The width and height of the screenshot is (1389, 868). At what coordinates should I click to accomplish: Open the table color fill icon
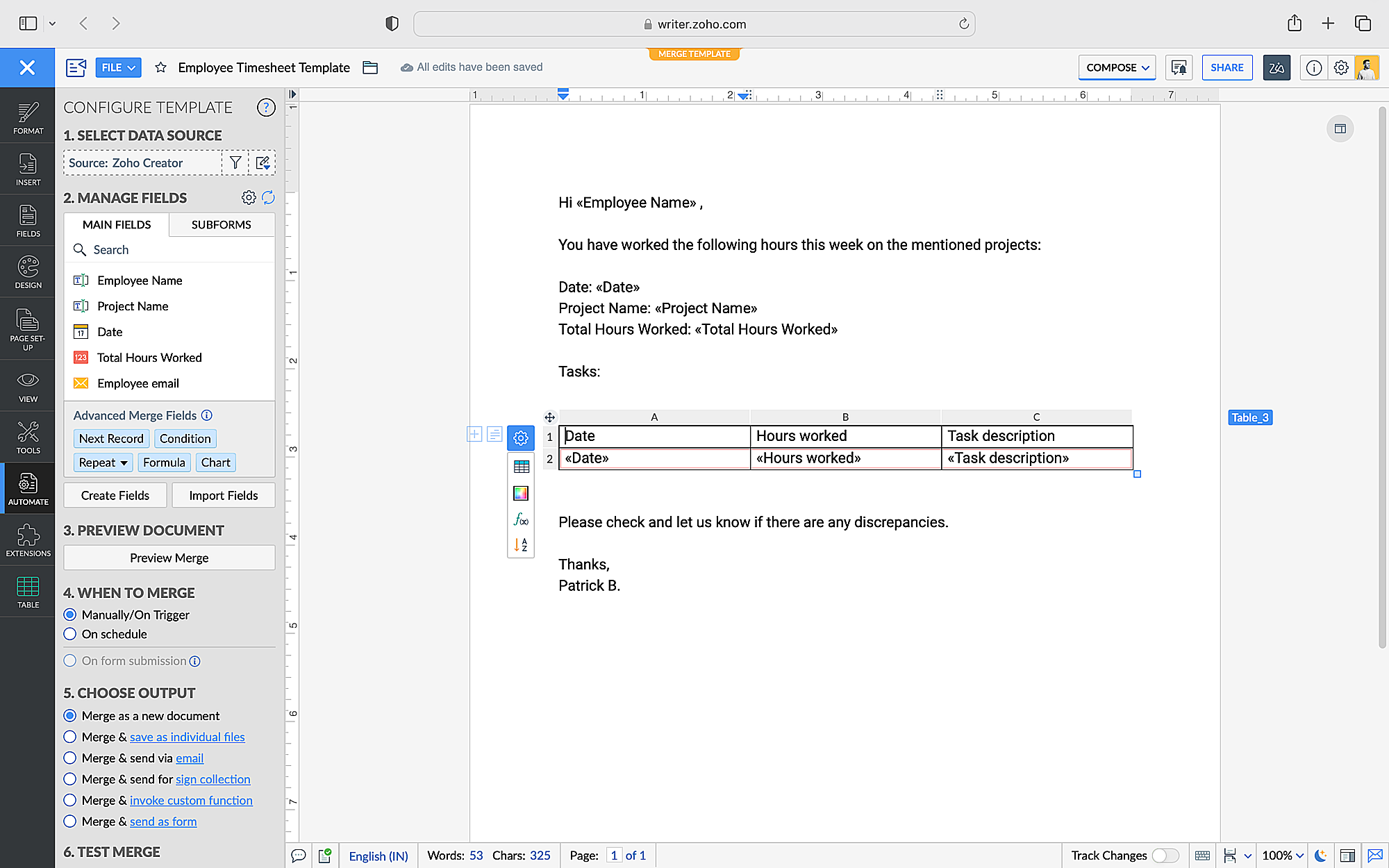point(521,493)
